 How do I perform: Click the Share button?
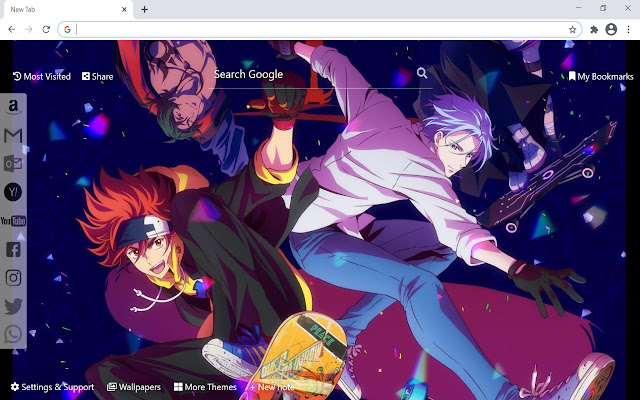click(98, 76)
